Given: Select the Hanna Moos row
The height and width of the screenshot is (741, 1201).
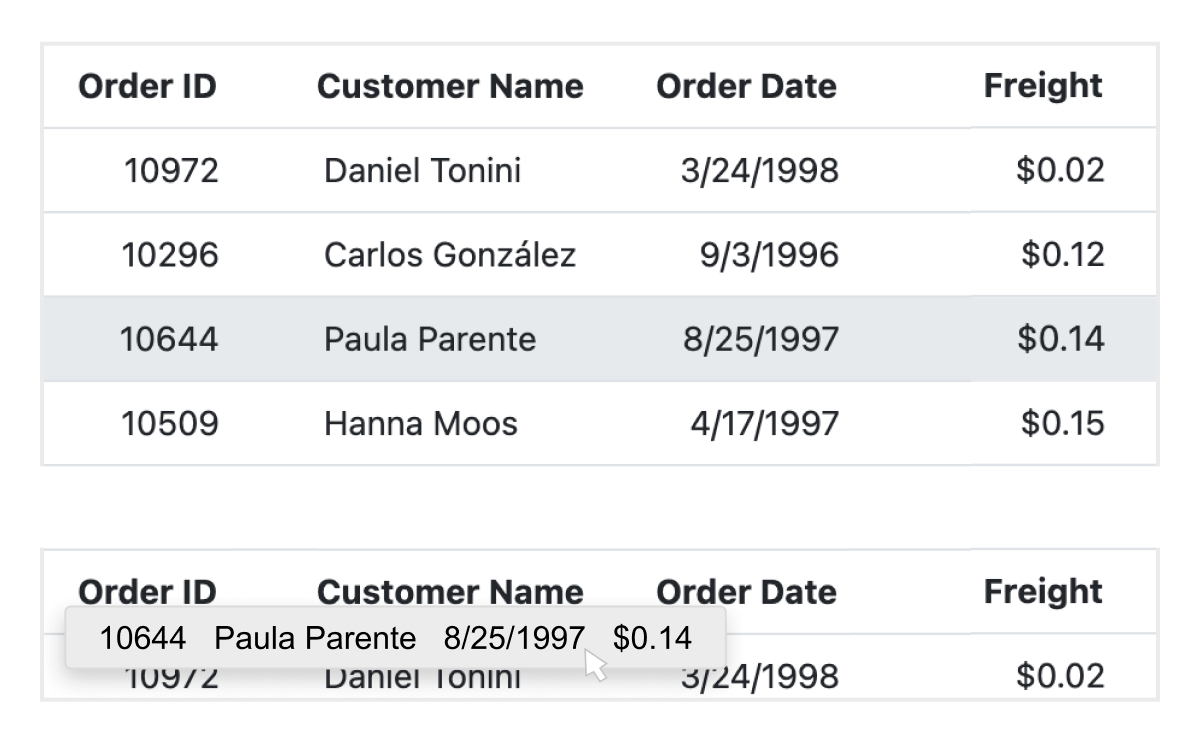Looking at the screenshot, I should [x=421, y=424].
